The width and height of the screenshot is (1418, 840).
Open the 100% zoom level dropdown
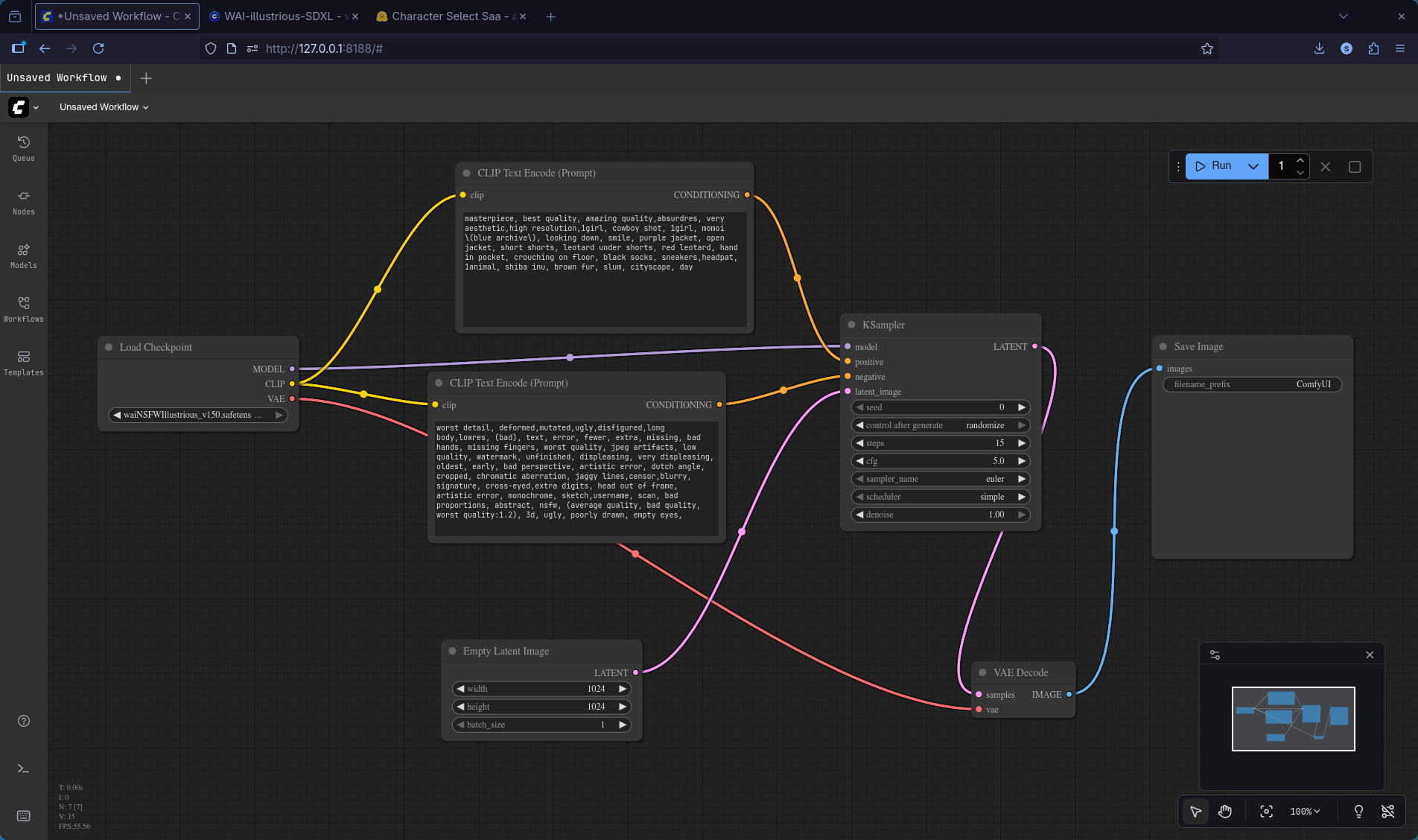1305,811
